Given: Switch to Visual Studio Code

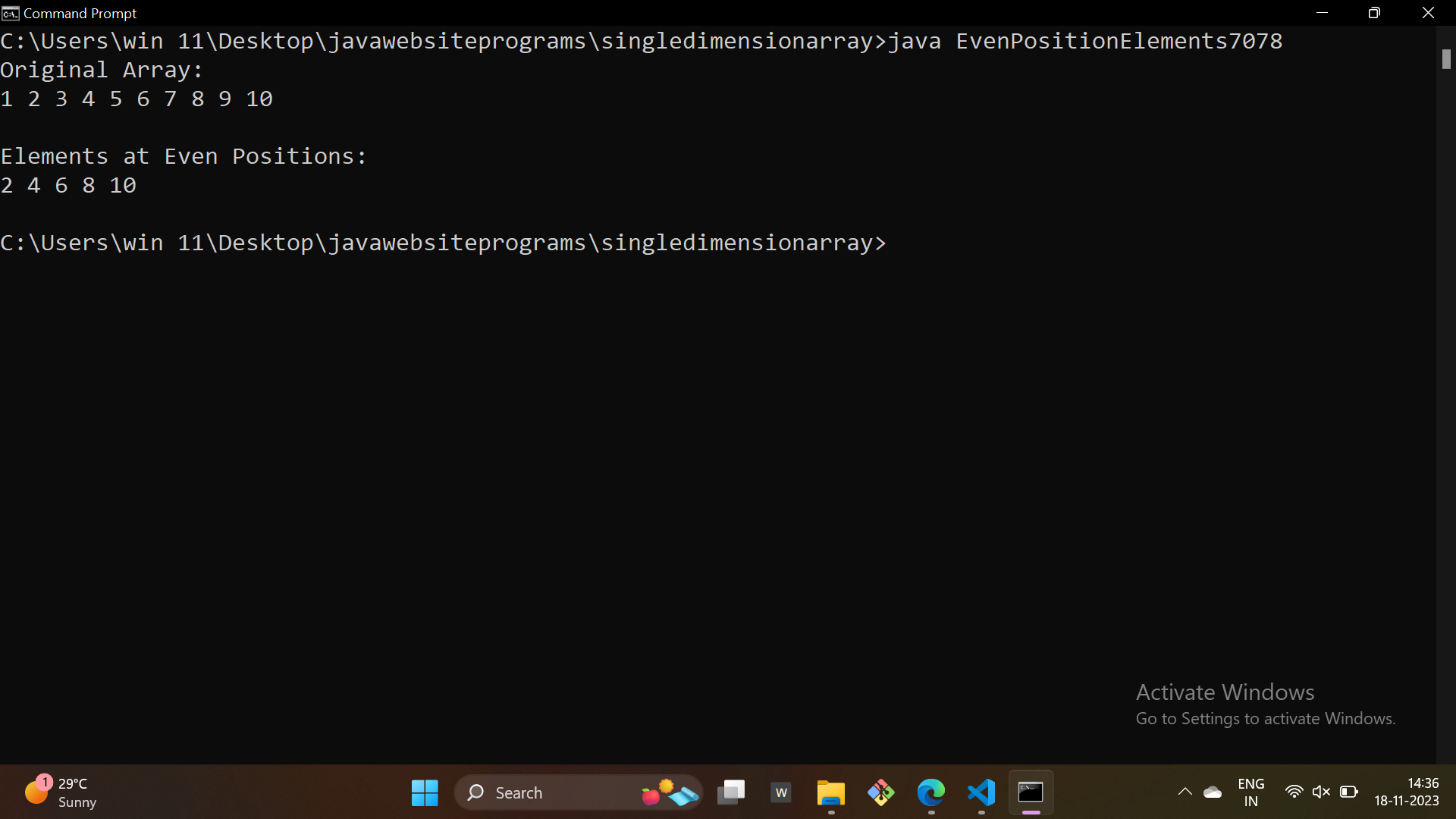Looking at the screenshot, I should click(x=981, y=792).
